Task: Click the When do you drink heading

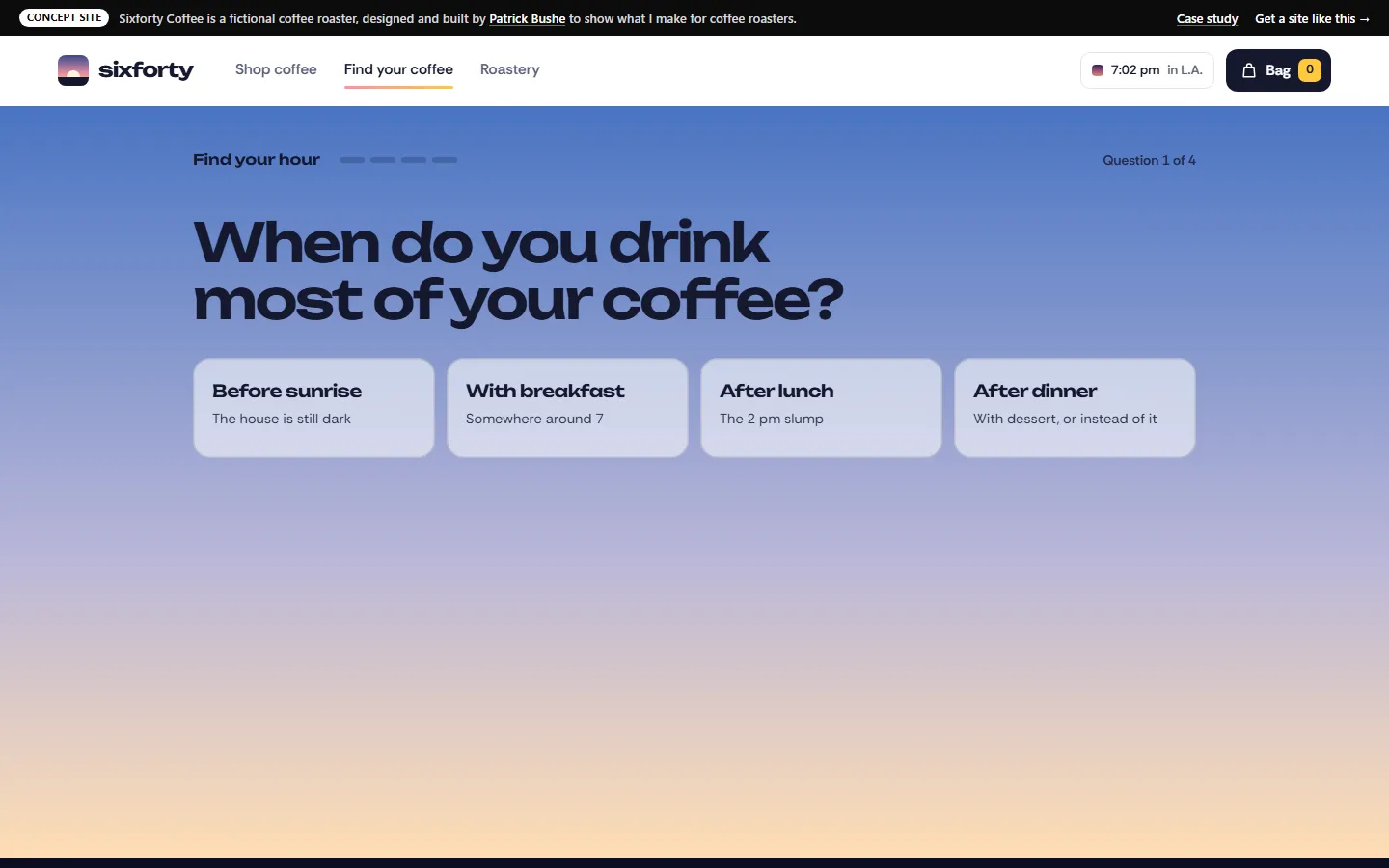Action: [x=518, y=271]
